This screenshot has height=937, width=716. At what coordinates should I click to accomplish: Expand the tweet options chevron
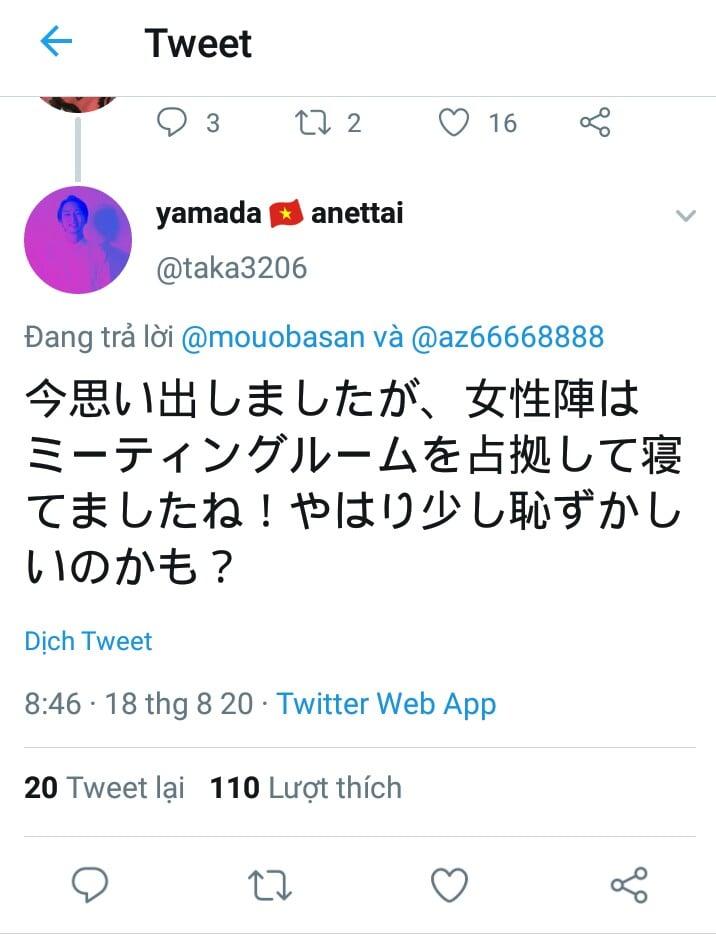[x=685, y=216]
